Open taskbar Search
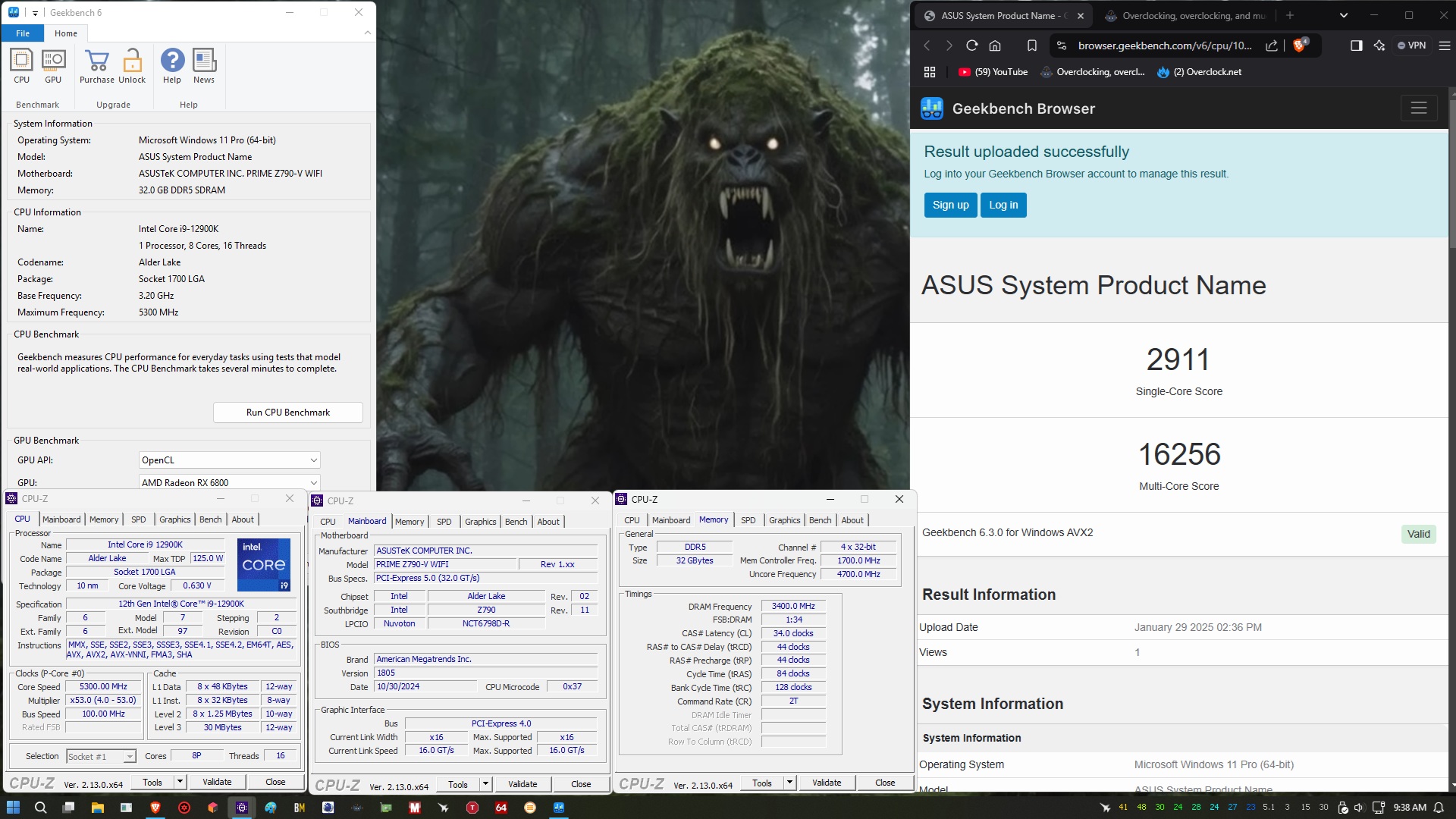 [x=41, y=807]
